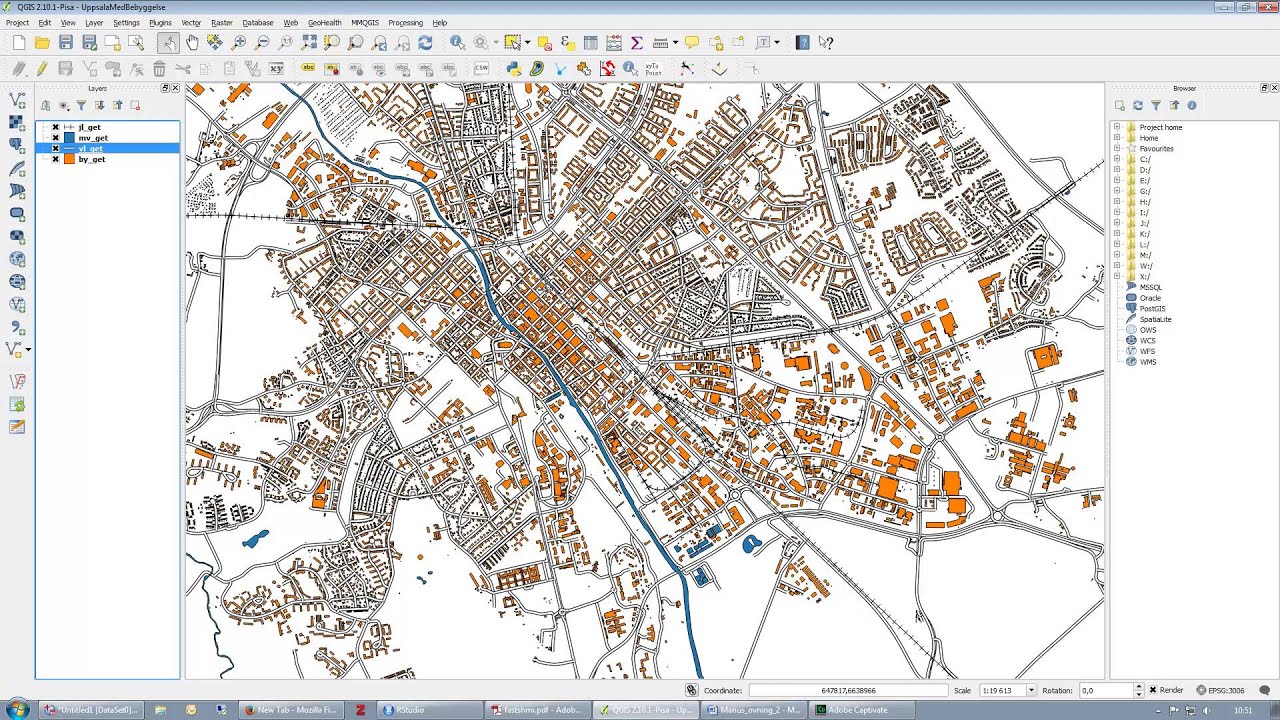This screenshot has width=1280, height=720.
Task: Click the New Project icon
Action: (19, 43)
